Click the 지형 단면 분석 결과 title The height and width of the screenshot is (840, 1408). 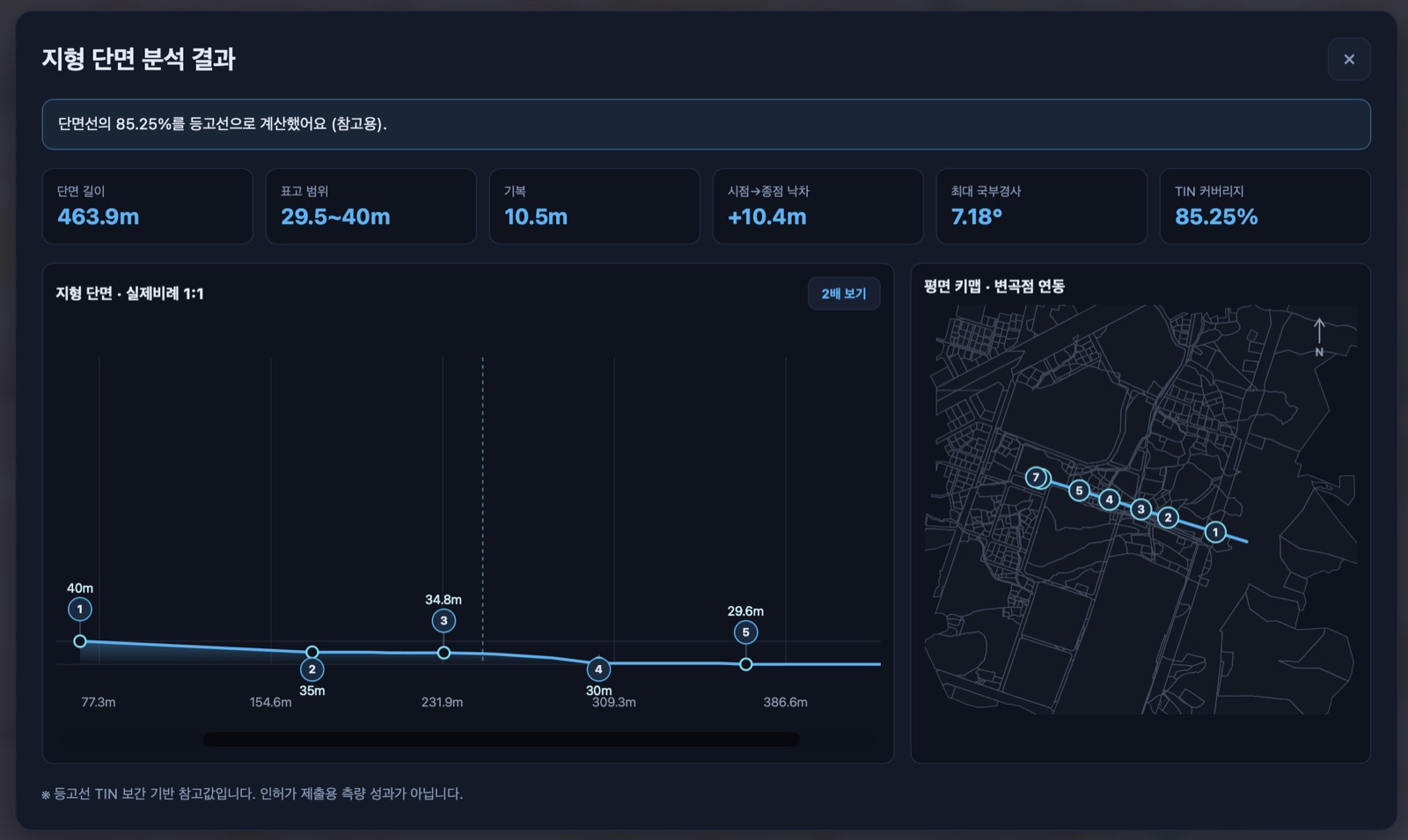(138, 60)
